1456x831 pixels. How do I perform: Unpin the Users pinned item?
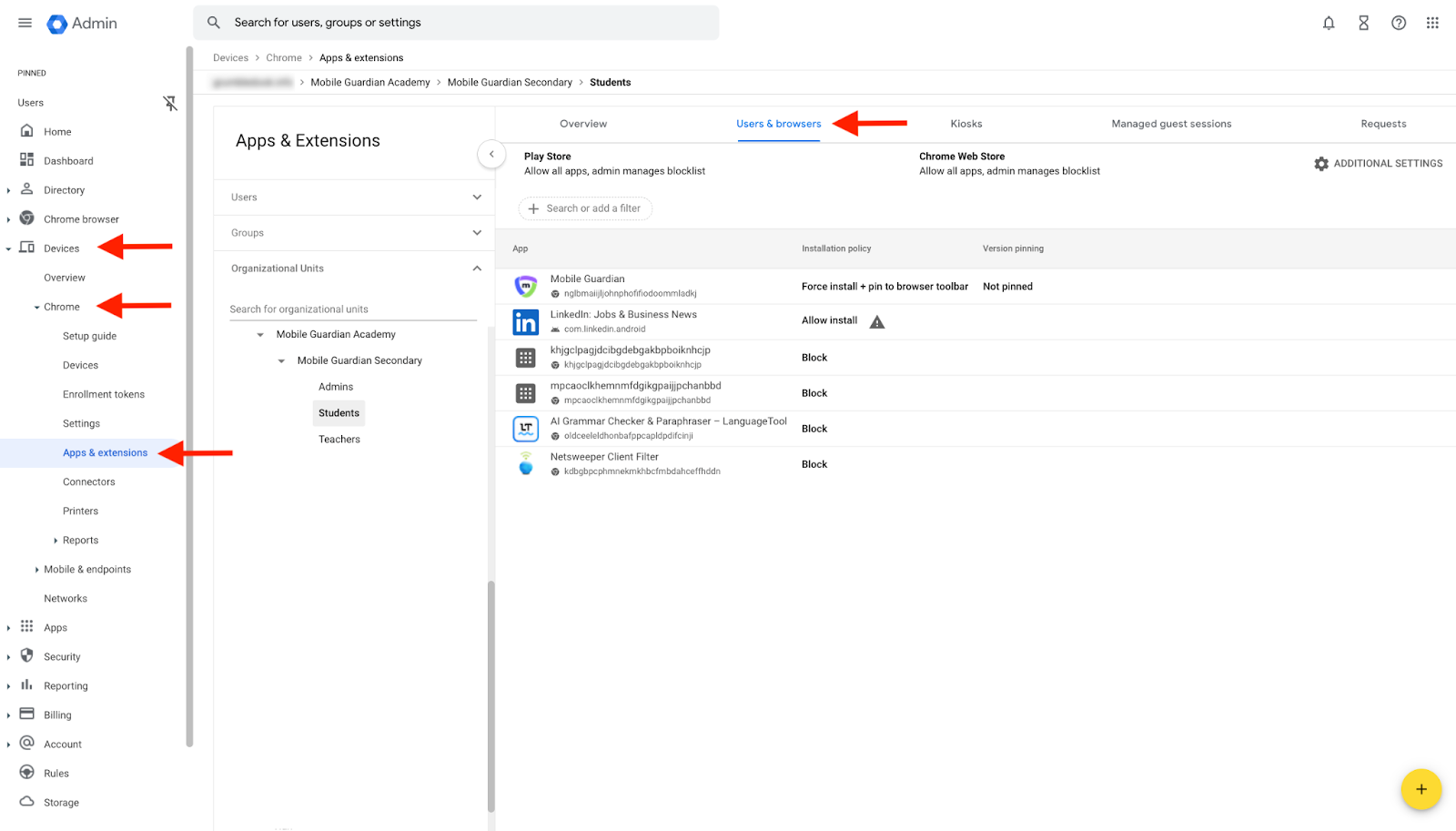point(170,103)
